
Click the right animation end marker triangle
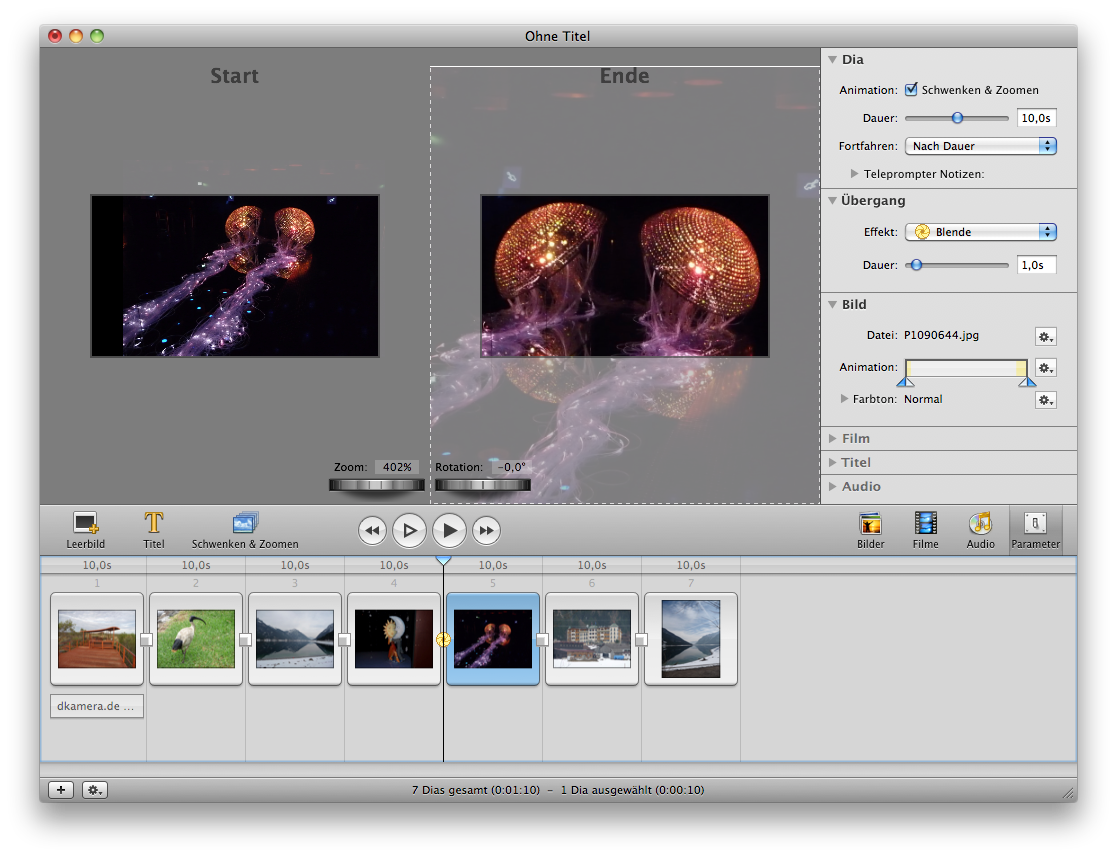[x=1027, y=382]
